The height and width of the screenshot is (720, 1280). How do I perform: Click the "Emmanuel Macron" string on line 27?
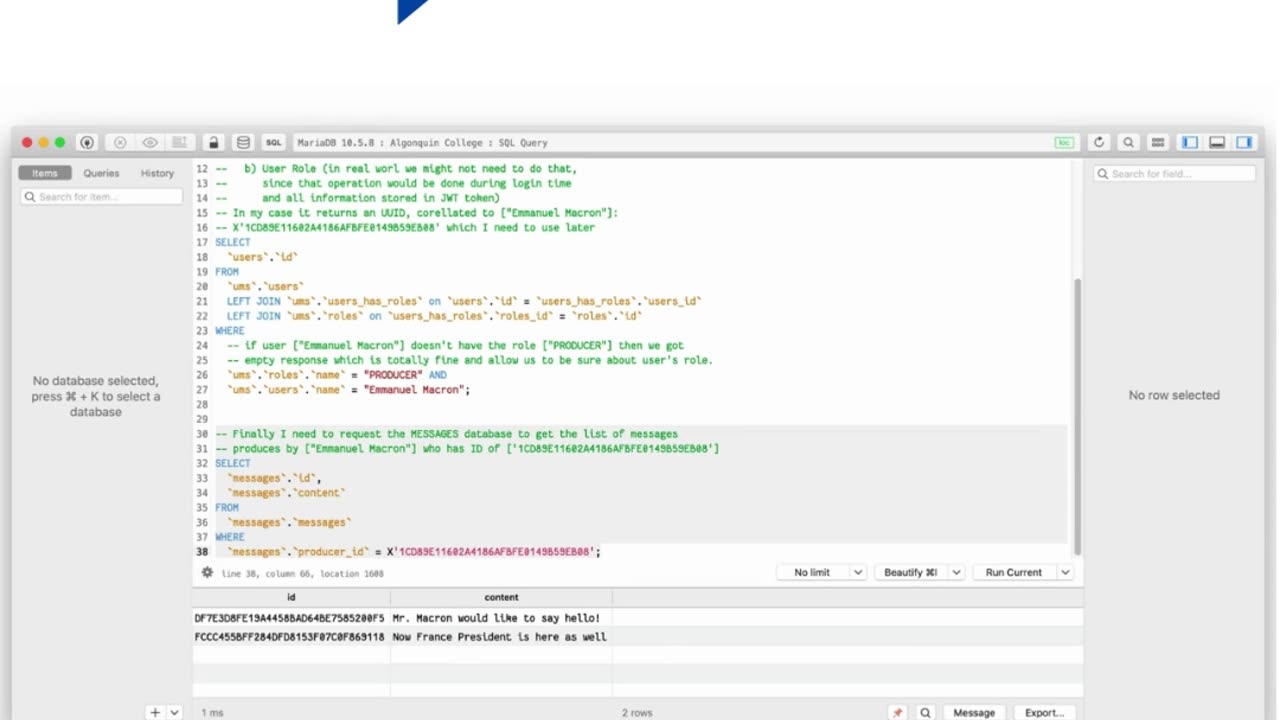coord(413,390)
